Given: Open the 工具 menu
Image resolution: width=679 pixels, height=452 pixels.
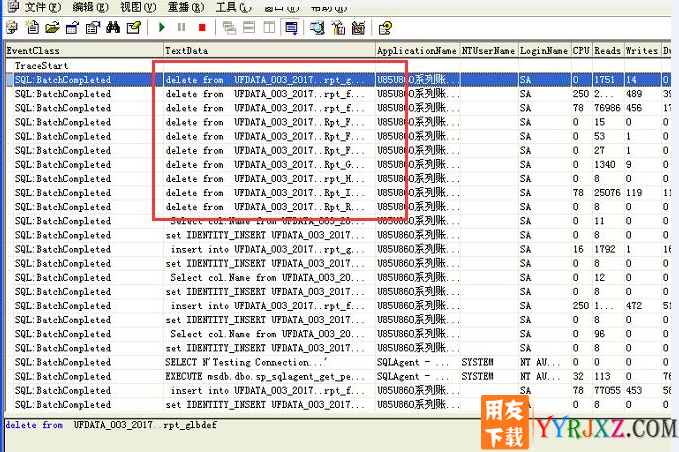Looking at the screenshot, I should [x=233, y=7].
